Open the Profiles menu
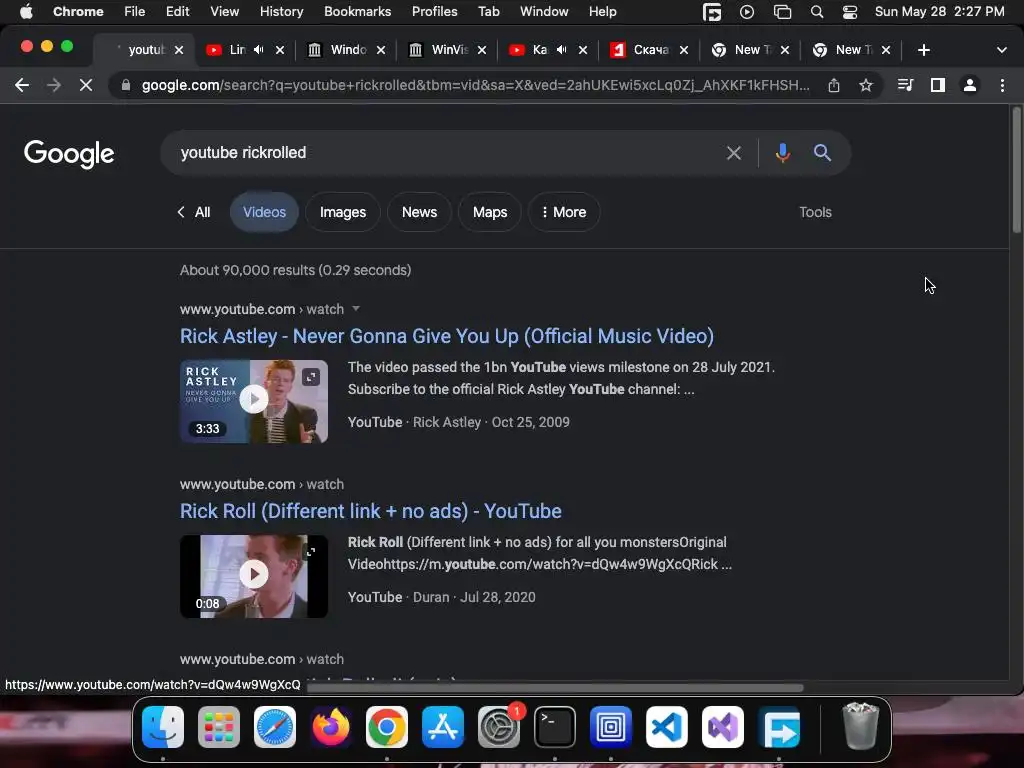 434,12
